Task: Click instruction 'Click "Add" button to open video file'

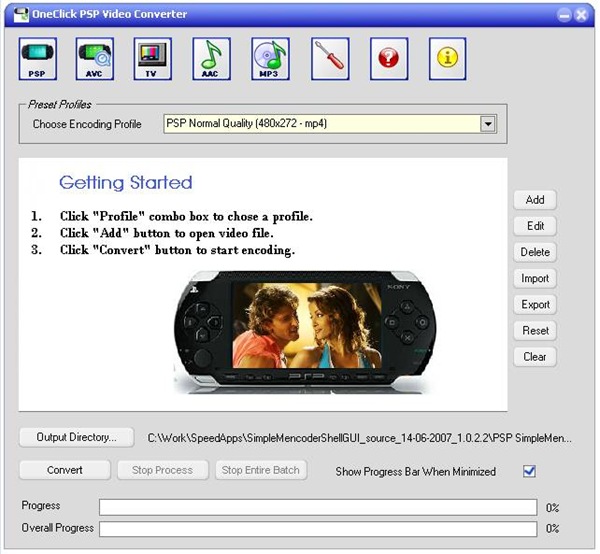Action: [x=167, y=233]
